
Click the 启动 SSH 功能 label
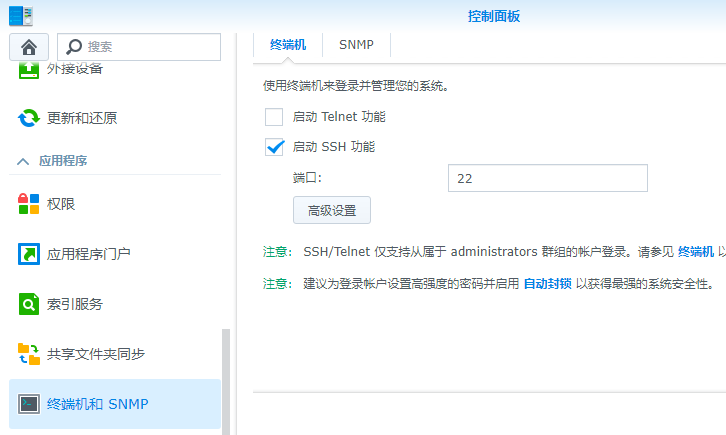(x=334, y=147)
